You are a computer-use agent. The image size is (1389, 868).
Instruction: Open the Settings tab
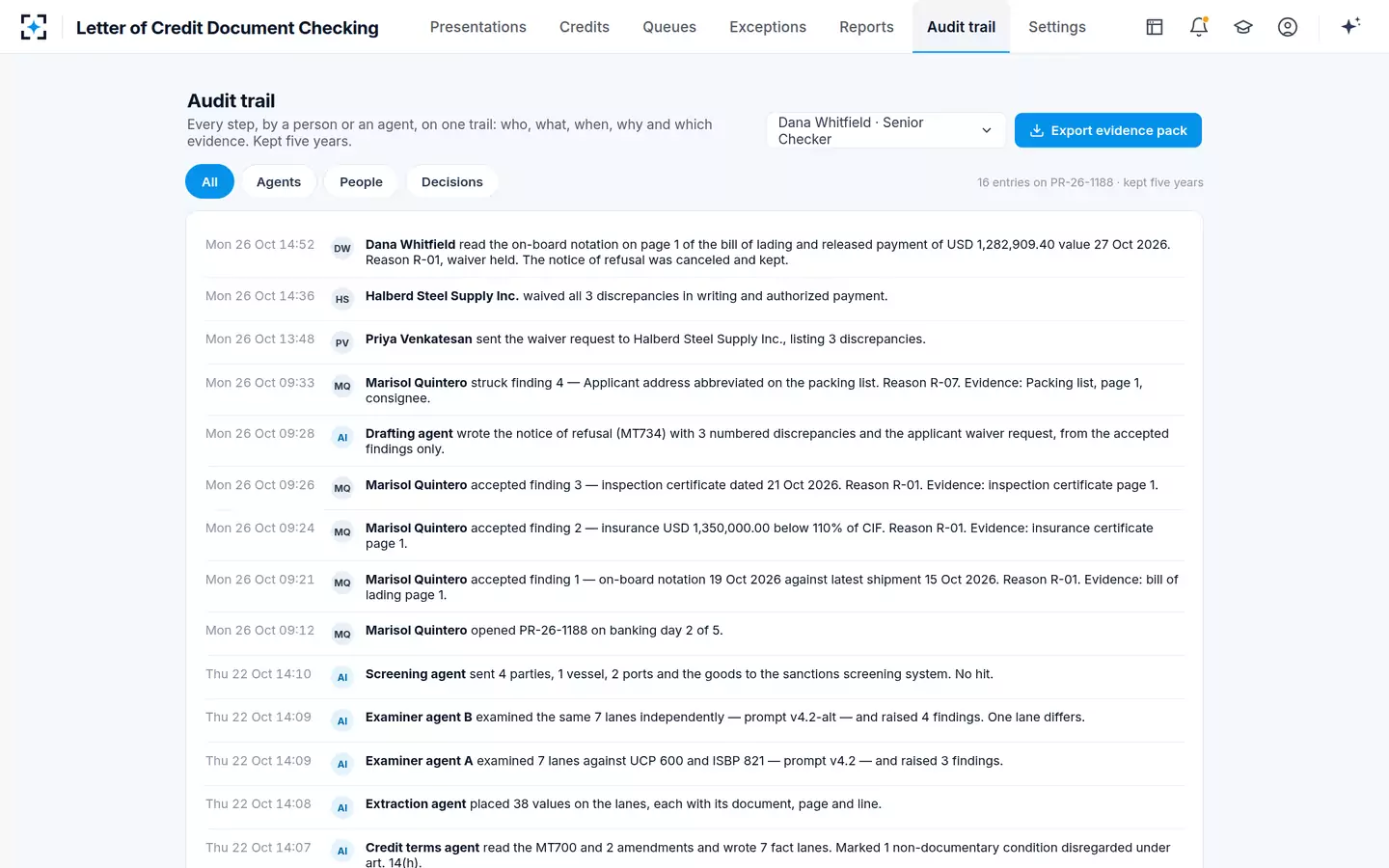(x=1057, y=27)
